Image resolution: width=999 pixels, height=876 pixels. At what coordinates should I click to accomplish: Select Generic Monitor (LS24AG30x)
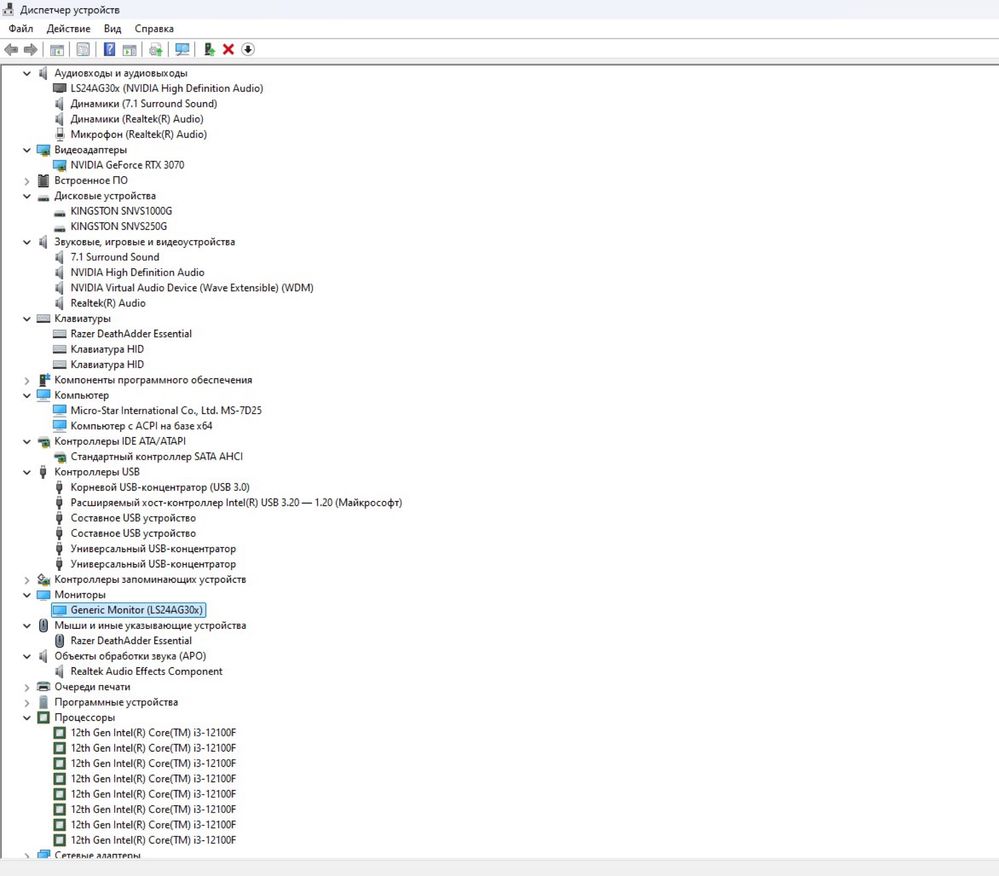point(136,610)
